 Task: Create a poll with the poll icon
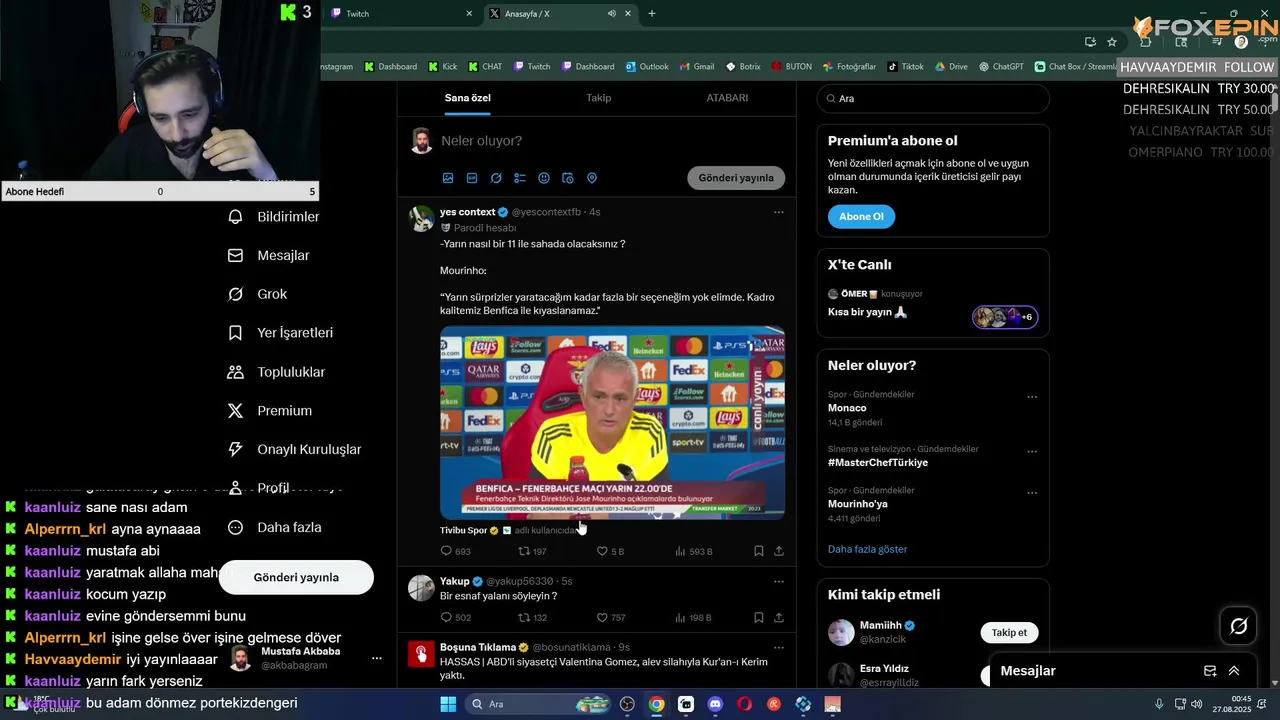point(520,178)
